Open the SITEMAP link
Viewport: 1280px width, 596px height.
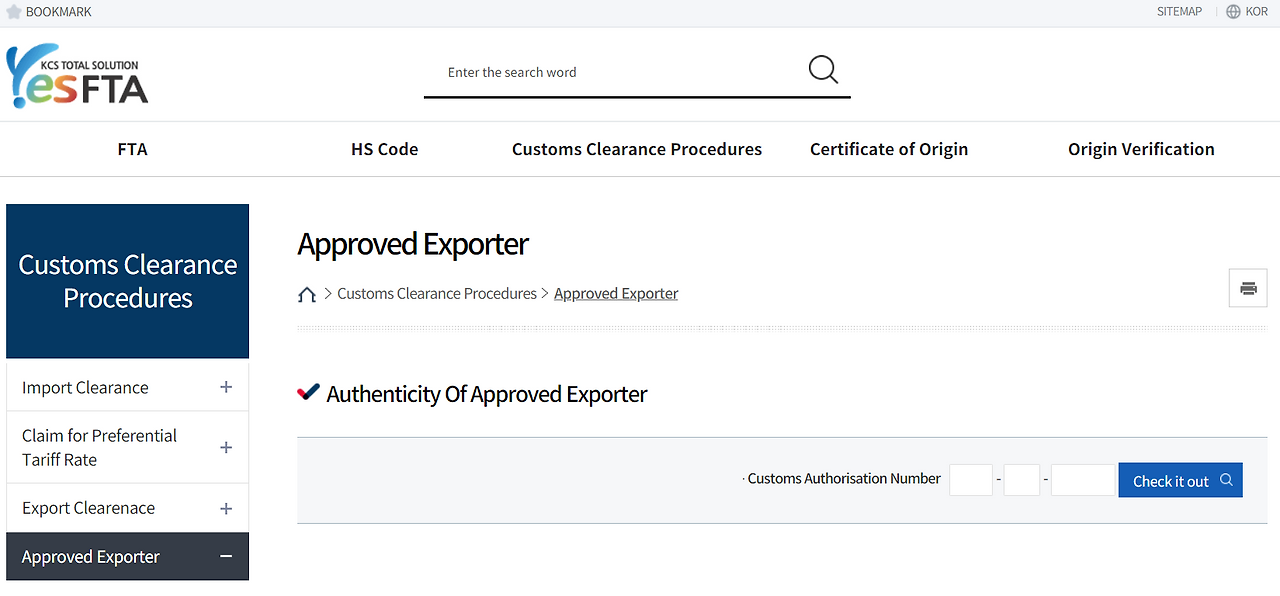point(1179,12)
